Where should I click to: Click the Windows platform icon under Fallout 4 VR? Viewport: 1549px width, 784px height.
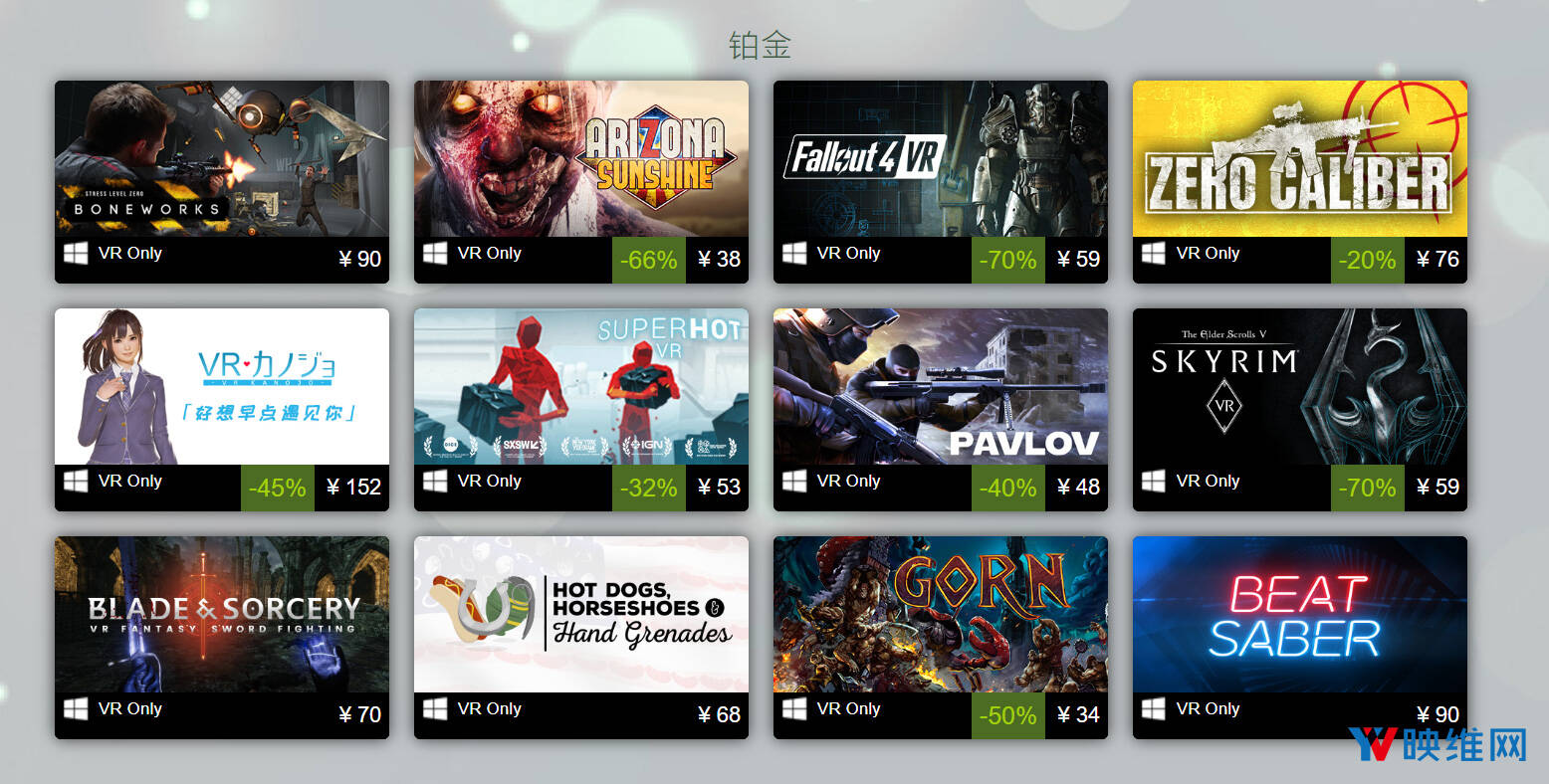pyautogui.click(x=794, y=254)
